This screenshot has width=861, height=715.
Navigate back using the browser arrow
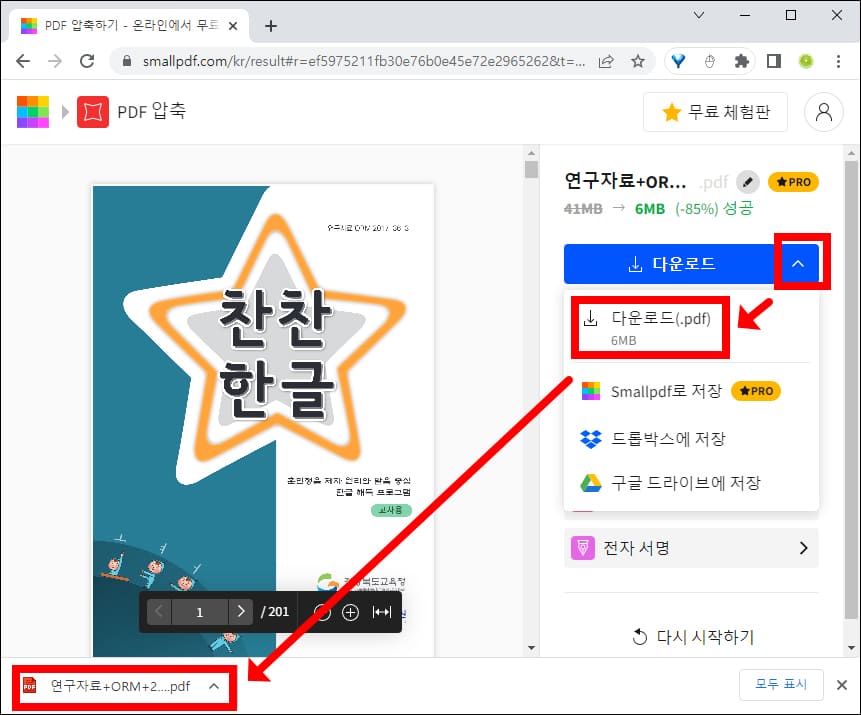pyautogui.click(x=23, y=61)
